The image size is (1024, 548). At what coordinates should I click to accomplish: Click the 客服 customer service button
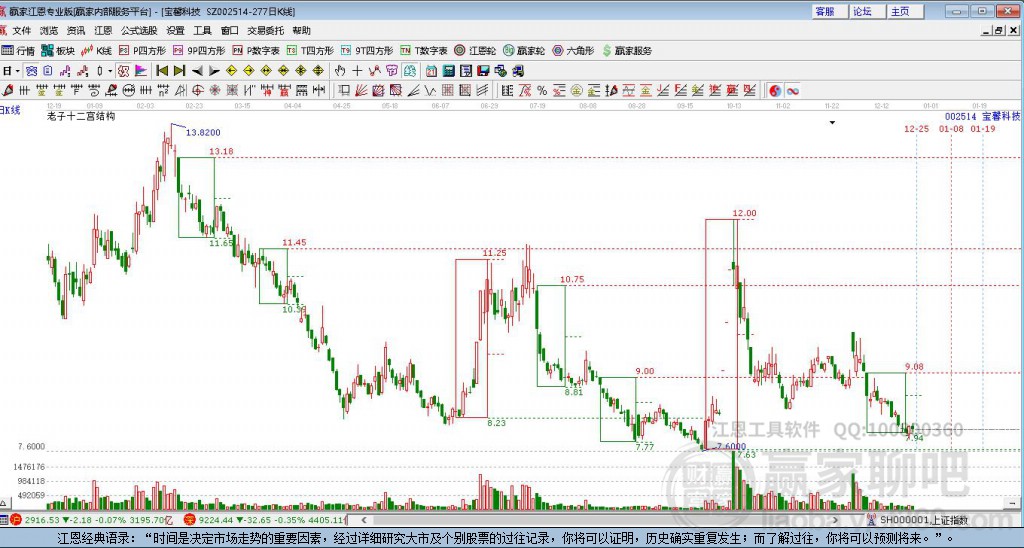coord(824,11)
